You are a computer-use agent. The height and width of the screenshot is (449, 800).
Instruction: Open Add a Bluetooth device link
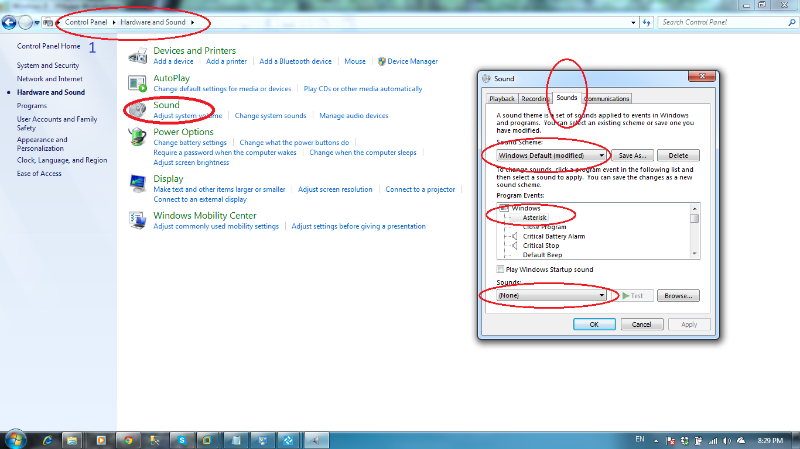point(295,61)
